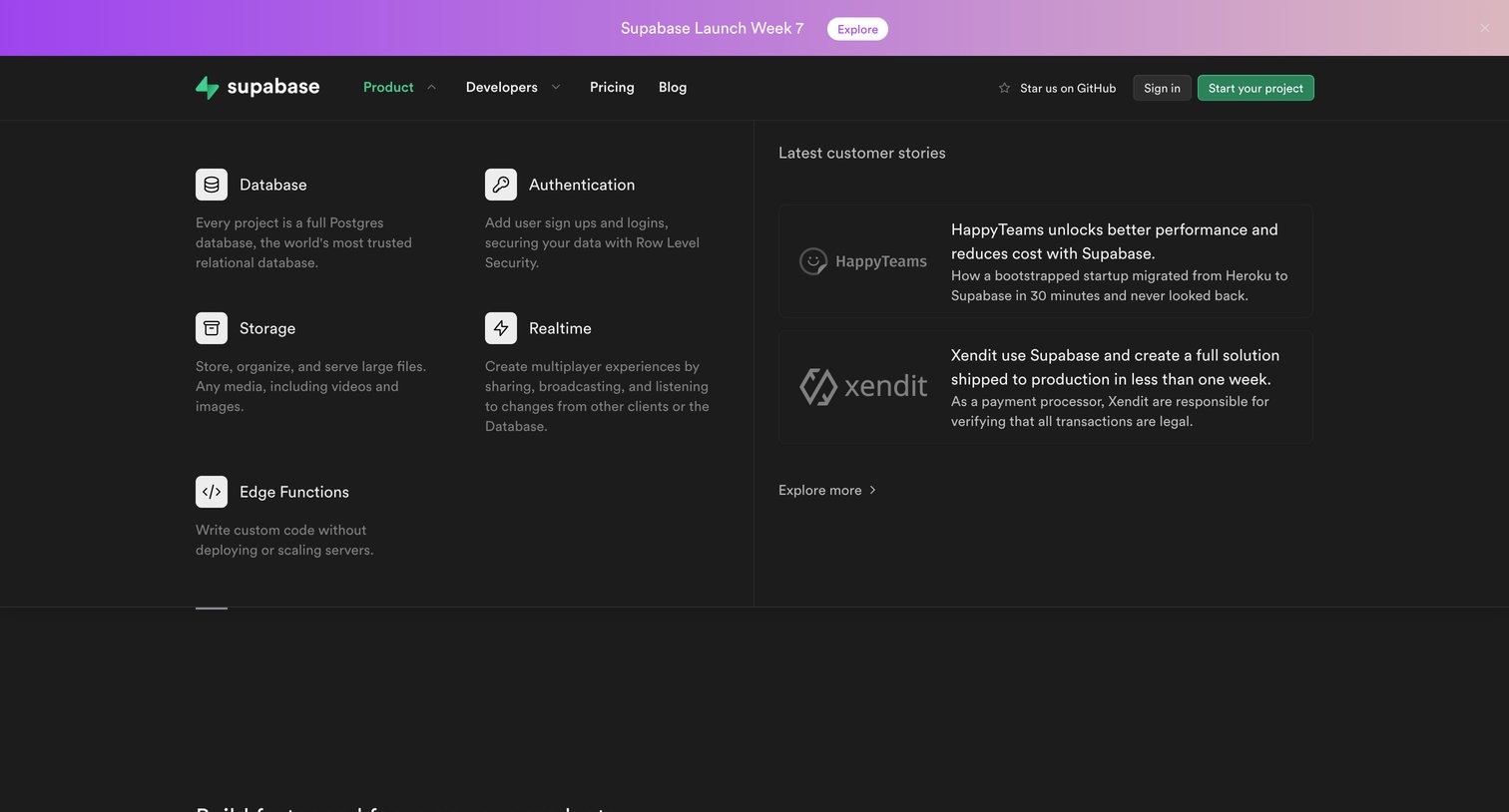Open the Edge Functions code icon

click(x=212, y=492)
